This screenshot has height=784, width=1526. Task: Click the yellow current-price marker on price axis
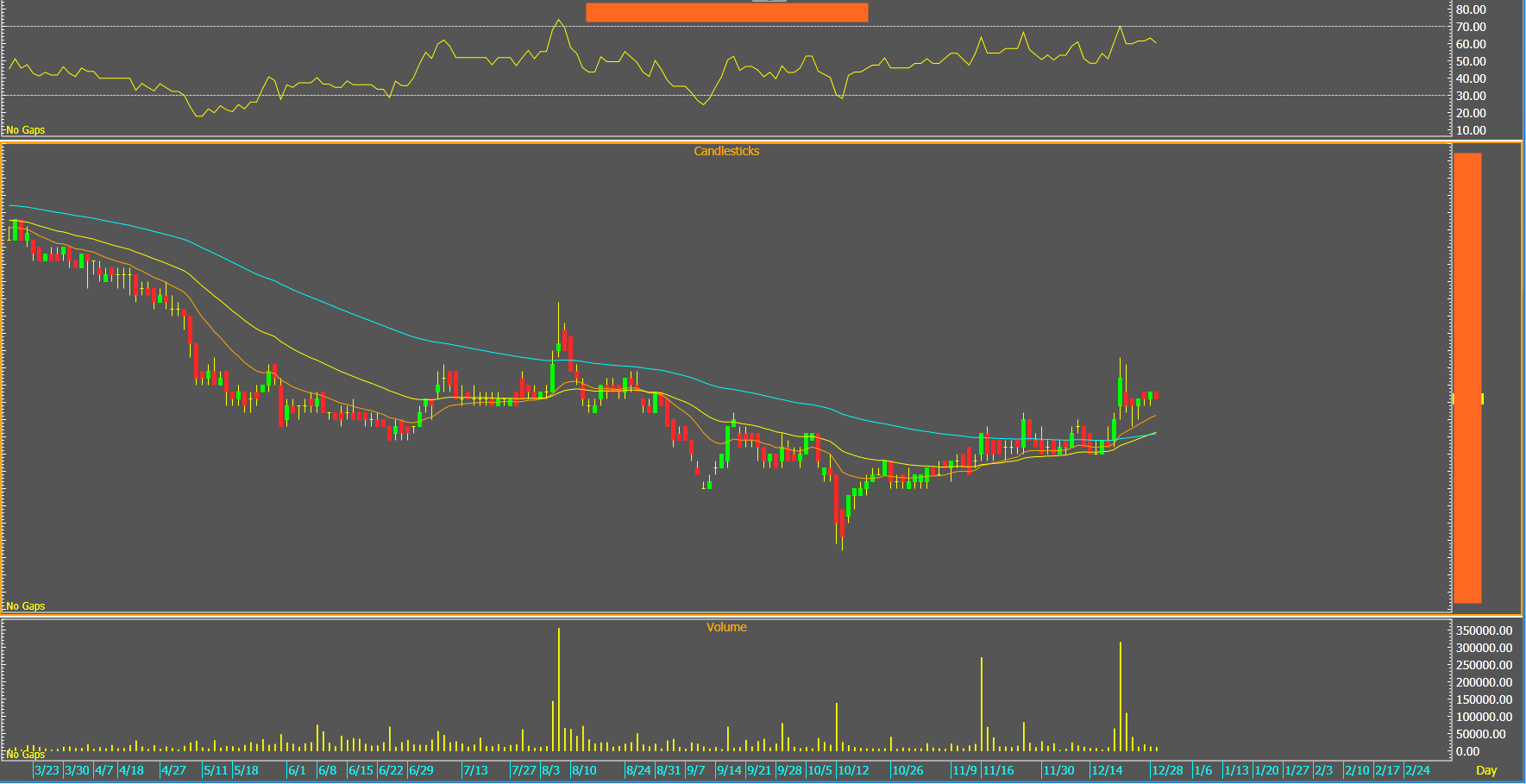pos(1468,398)
